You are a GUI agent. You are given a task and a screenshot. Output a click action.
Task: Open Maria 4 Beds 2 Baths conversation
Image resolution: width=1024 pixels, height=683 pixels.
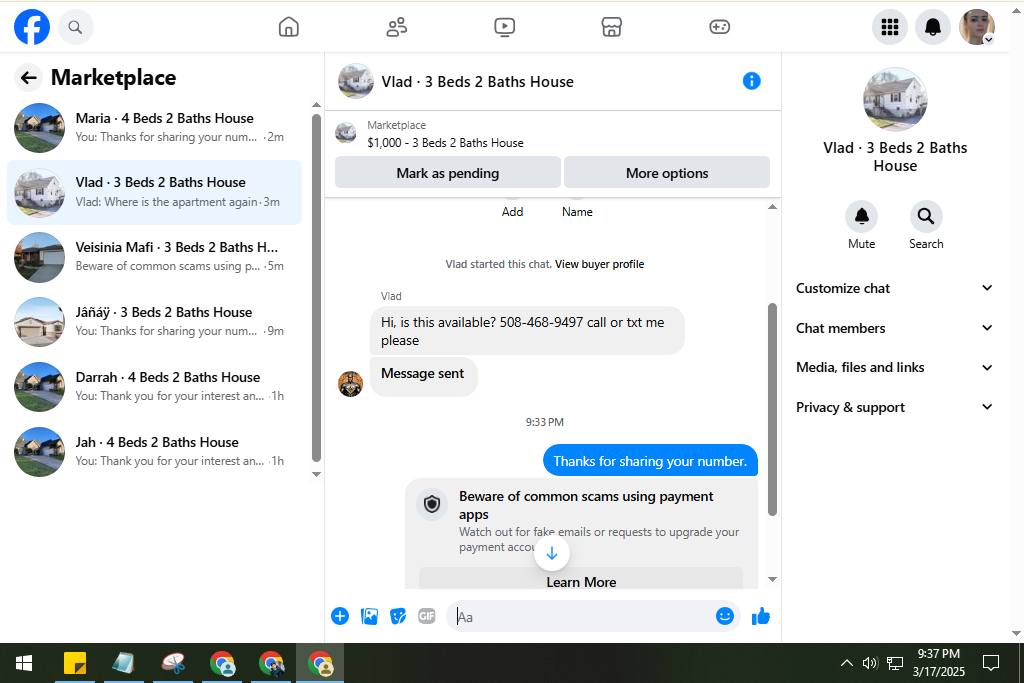tap(154, 128)
